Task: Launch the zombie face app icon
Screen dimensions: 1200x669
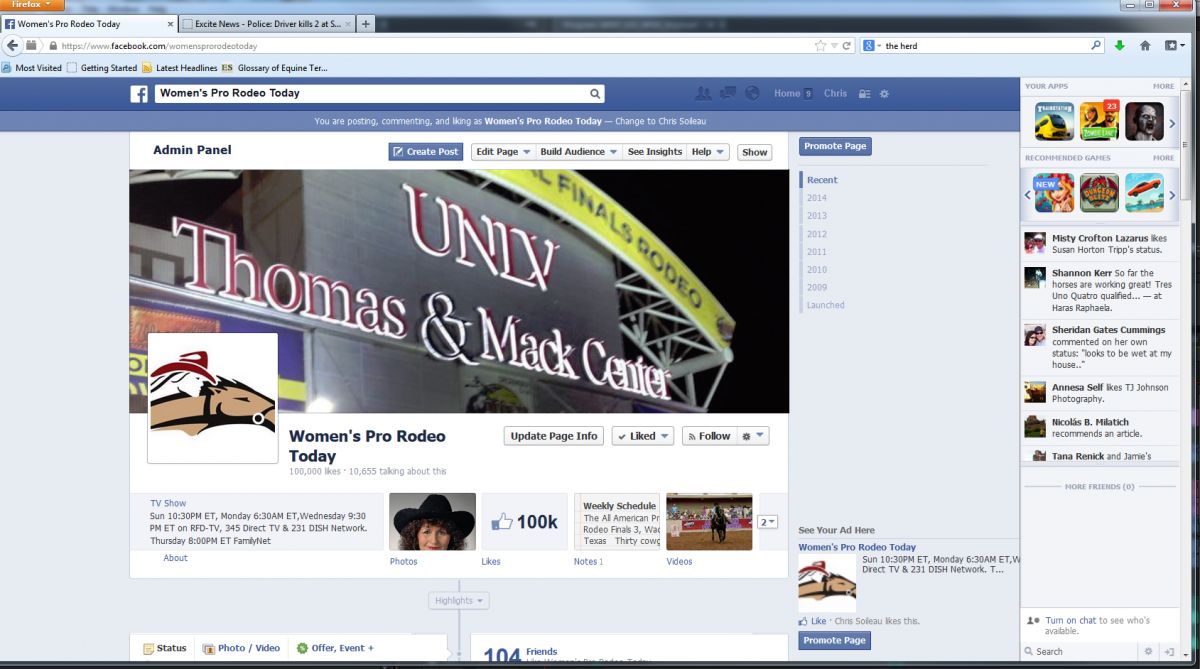Action: [1144, 122]
